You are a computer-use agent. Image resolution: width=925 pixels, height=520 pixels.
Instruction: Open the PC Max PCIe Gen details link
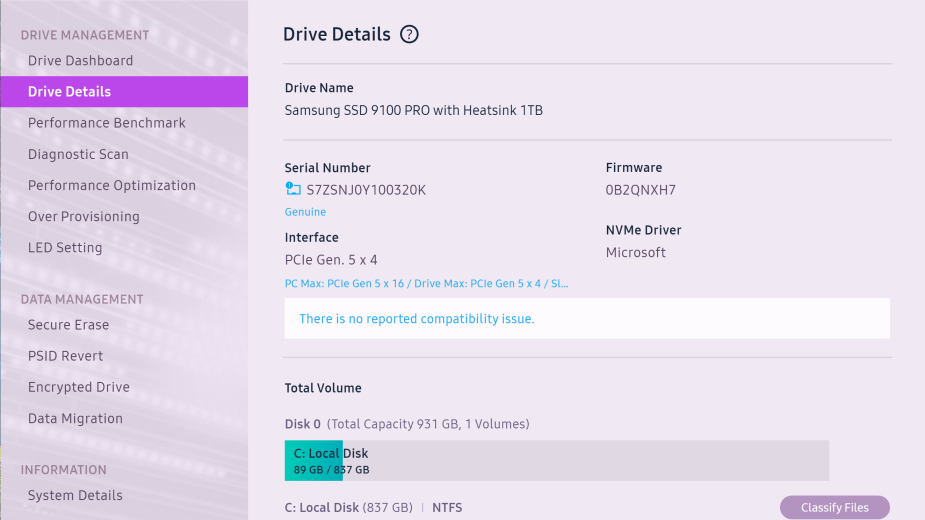pos(427,283)
